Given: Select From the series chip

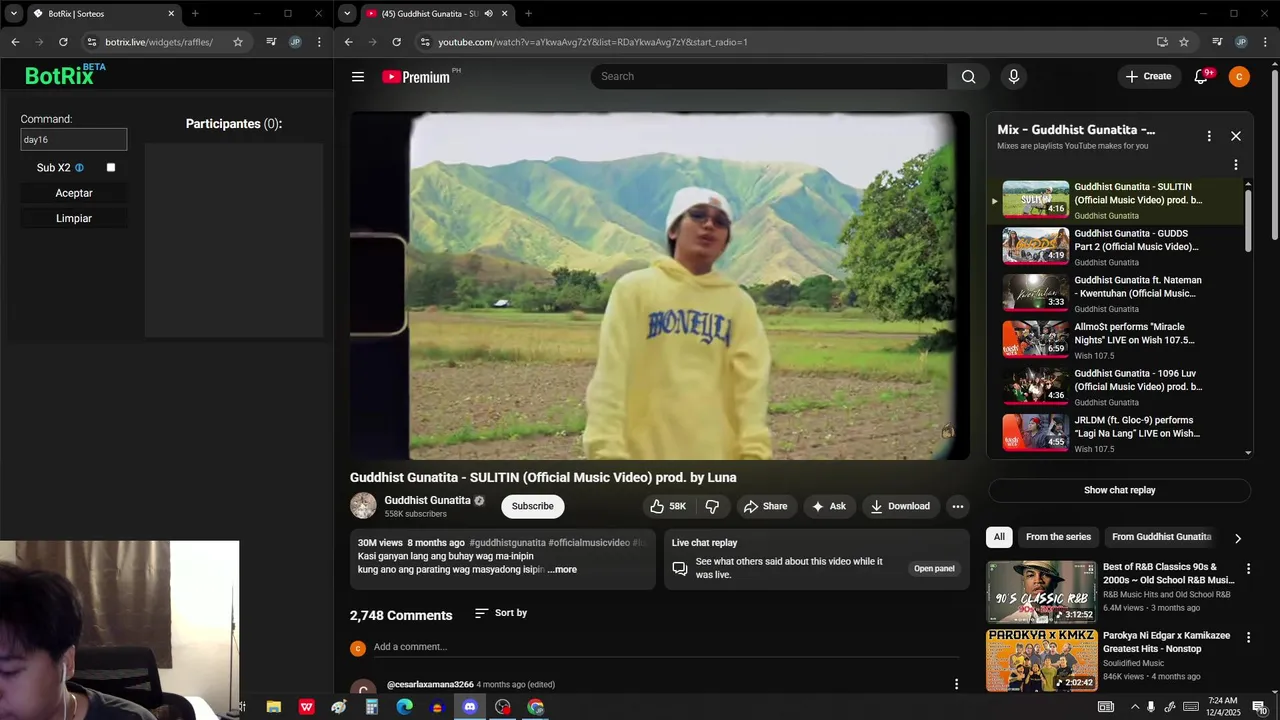Looking at the screenshot, I should point(1058,537).
